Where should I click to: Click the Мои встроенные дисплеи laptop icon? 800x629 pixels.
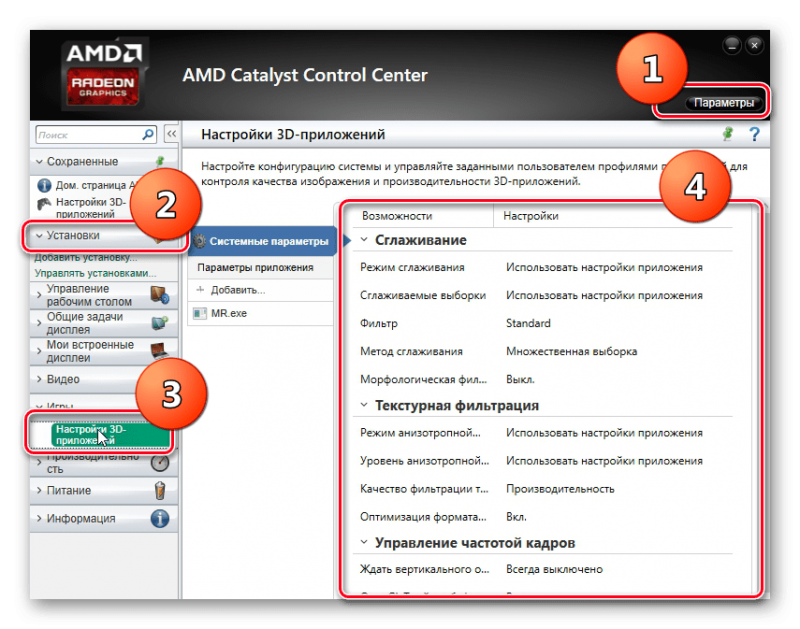pyautogui.click(x=159, y=350)
